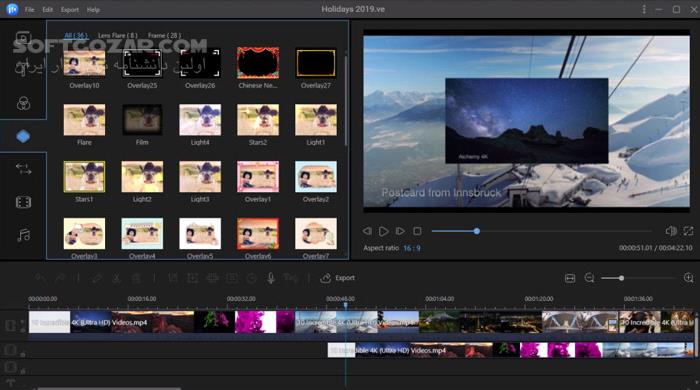The image size is (700, 390).
Task: Select the Stars2 overlay thumbnail
Action: coord(258,120)
